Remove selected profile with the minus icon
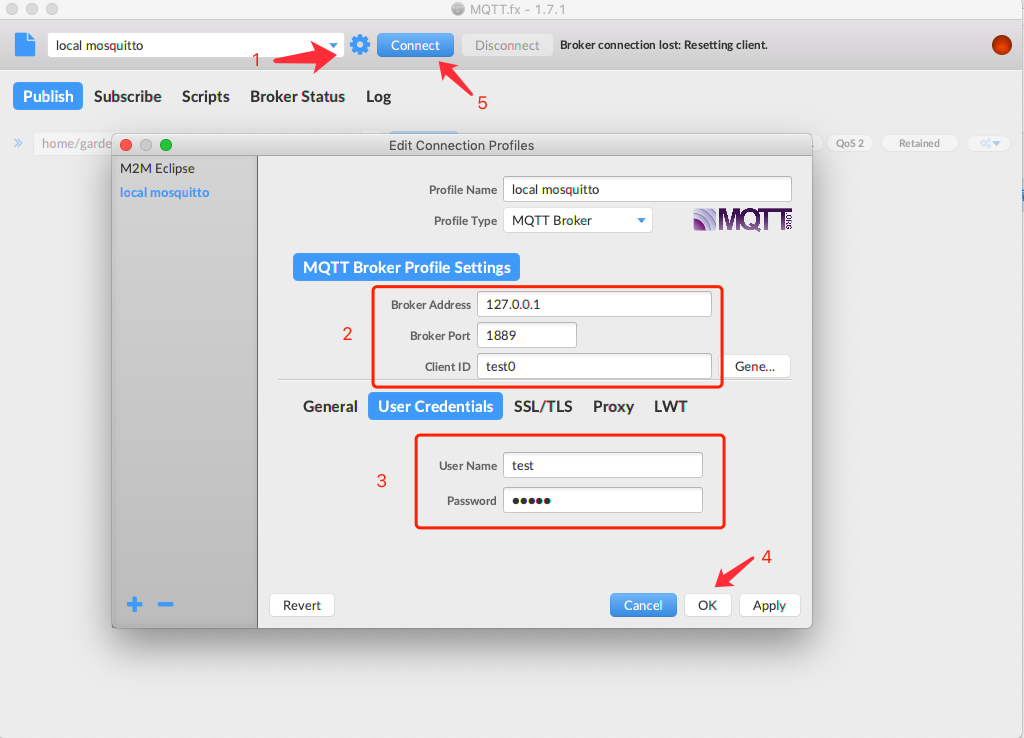Viewport: 1024px width, 738px height. [x=164, y=604]
